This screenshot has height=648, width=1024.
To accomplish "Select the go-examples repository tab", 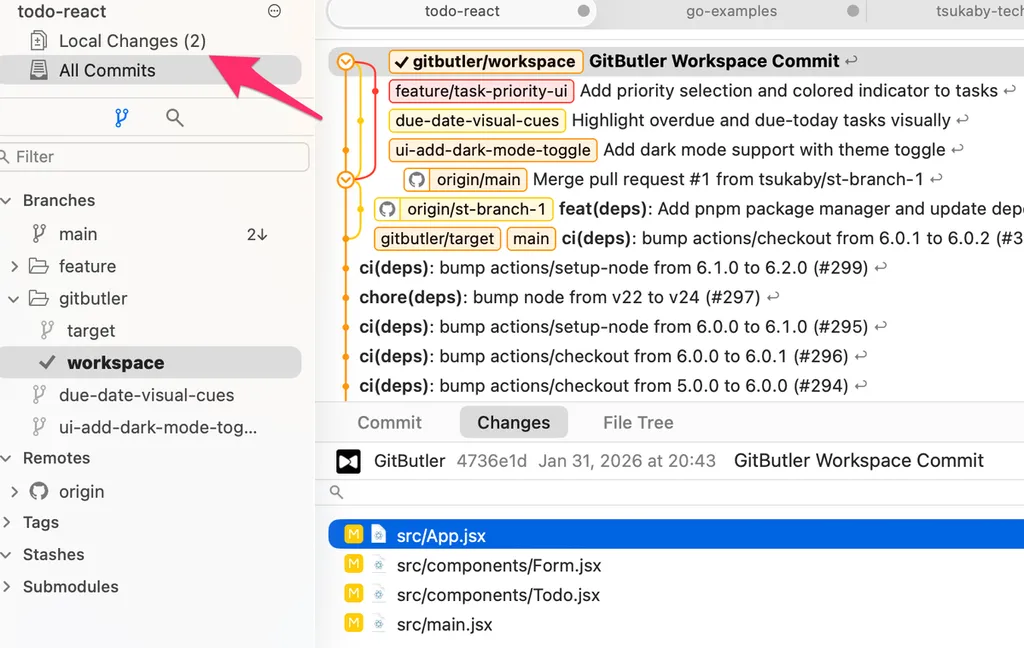I will pos(732,11).
